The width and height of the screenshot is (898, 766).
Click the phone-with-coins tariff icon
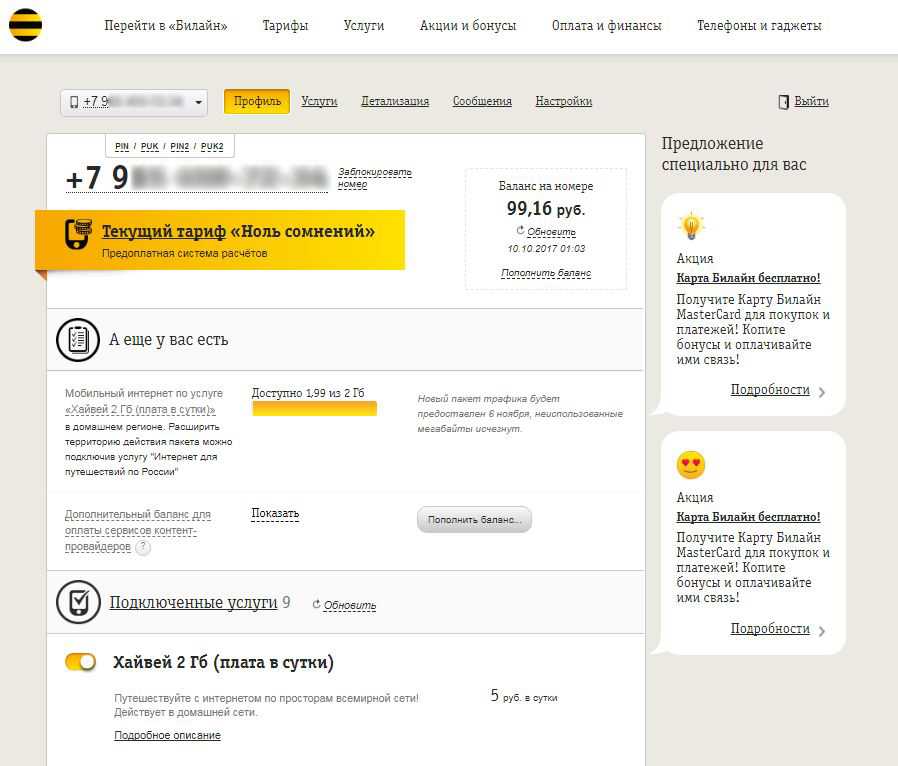[x=78, y=236]
